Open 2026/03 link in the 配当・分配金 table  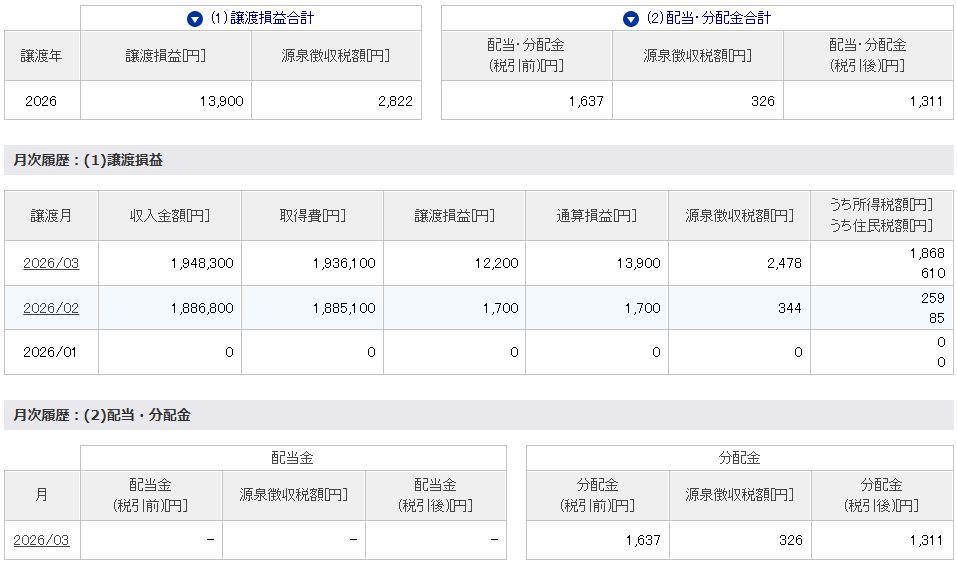tap(41, 540)
